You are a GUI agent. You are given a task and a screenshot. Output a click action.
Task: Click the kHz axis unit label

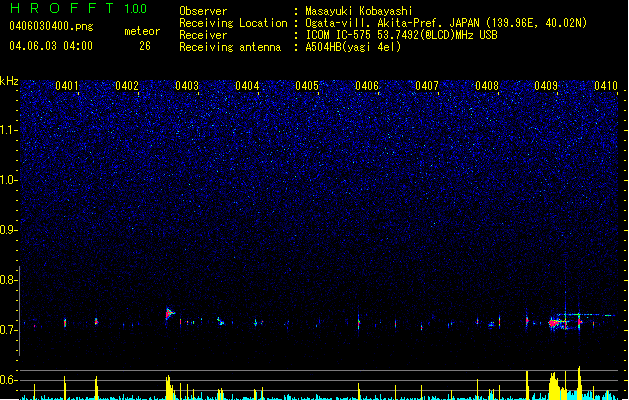click(x=9, y=81)
